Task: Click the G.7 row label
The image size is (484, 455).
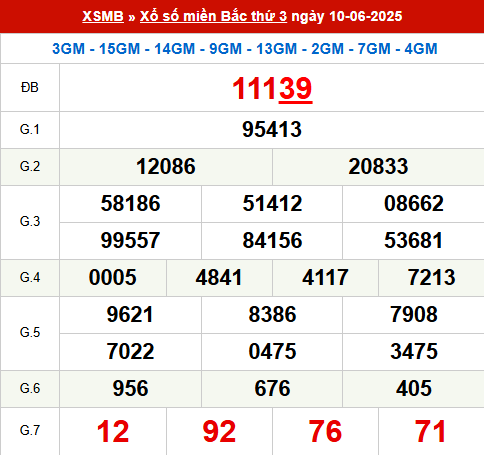Action: (30, 431)
